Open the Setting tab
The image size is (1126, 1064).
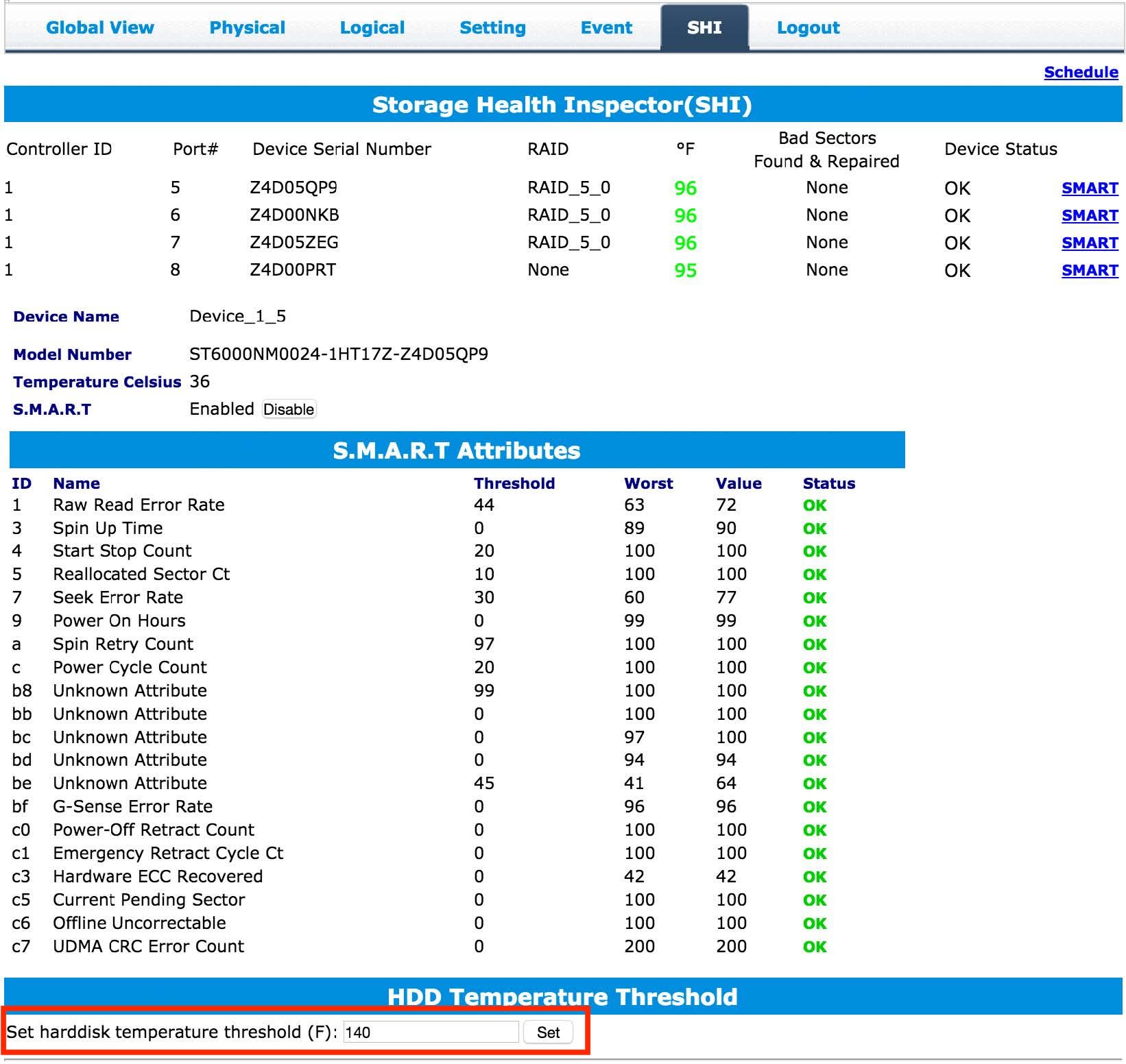point(492,27)
